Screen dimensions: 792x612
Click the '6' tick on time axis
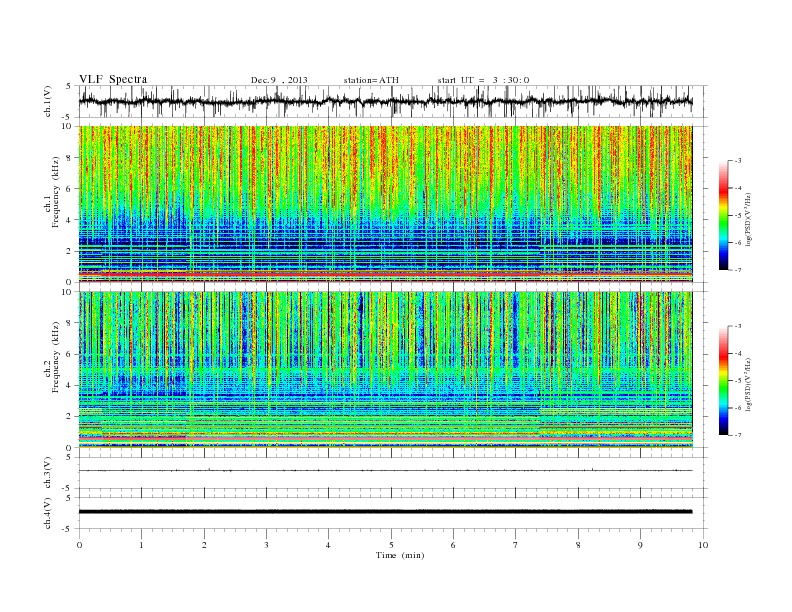(x=453, y=545)
